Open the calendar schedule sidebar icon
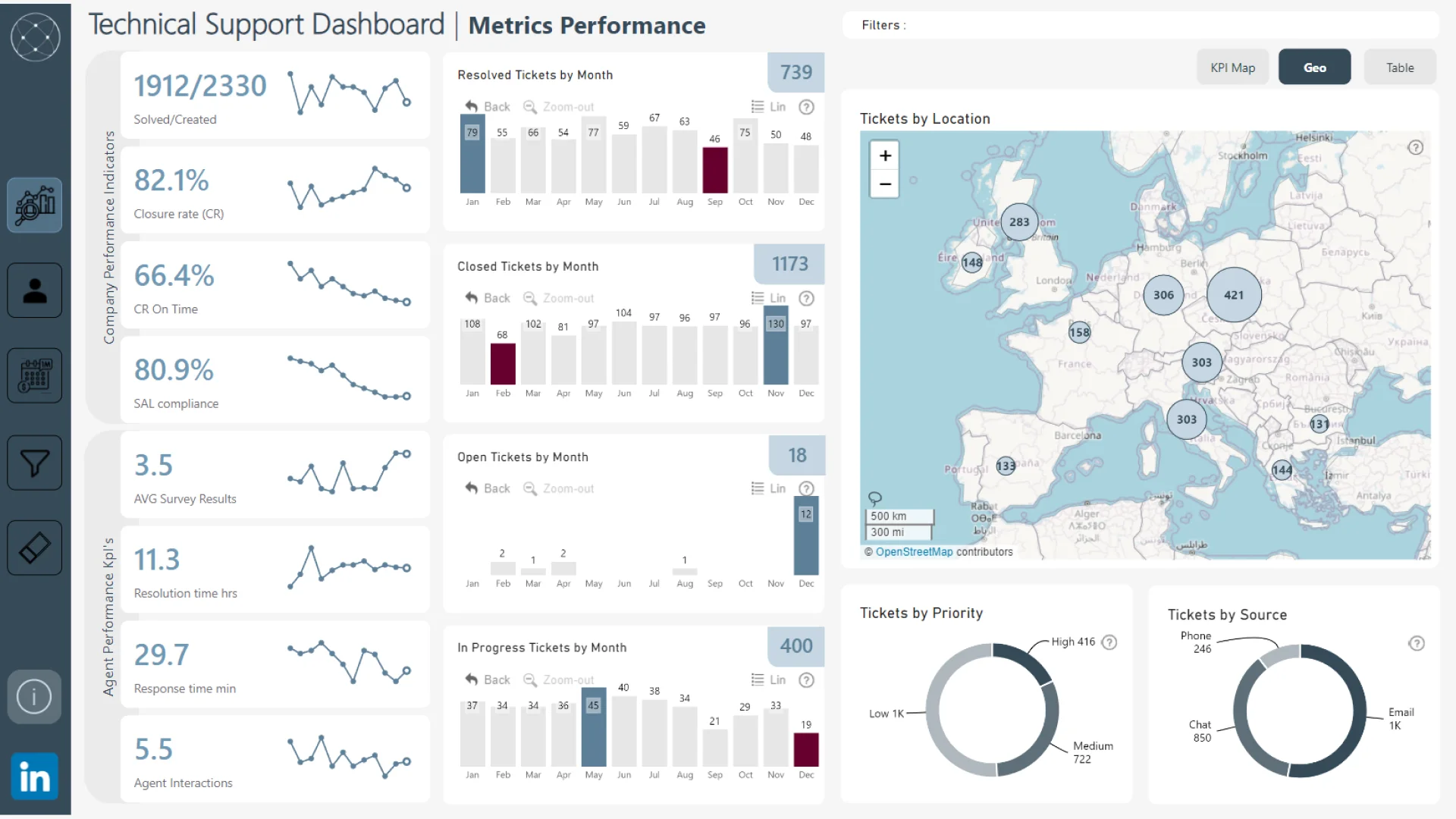This screenshot has width=1456, height=819. [35, 375]
